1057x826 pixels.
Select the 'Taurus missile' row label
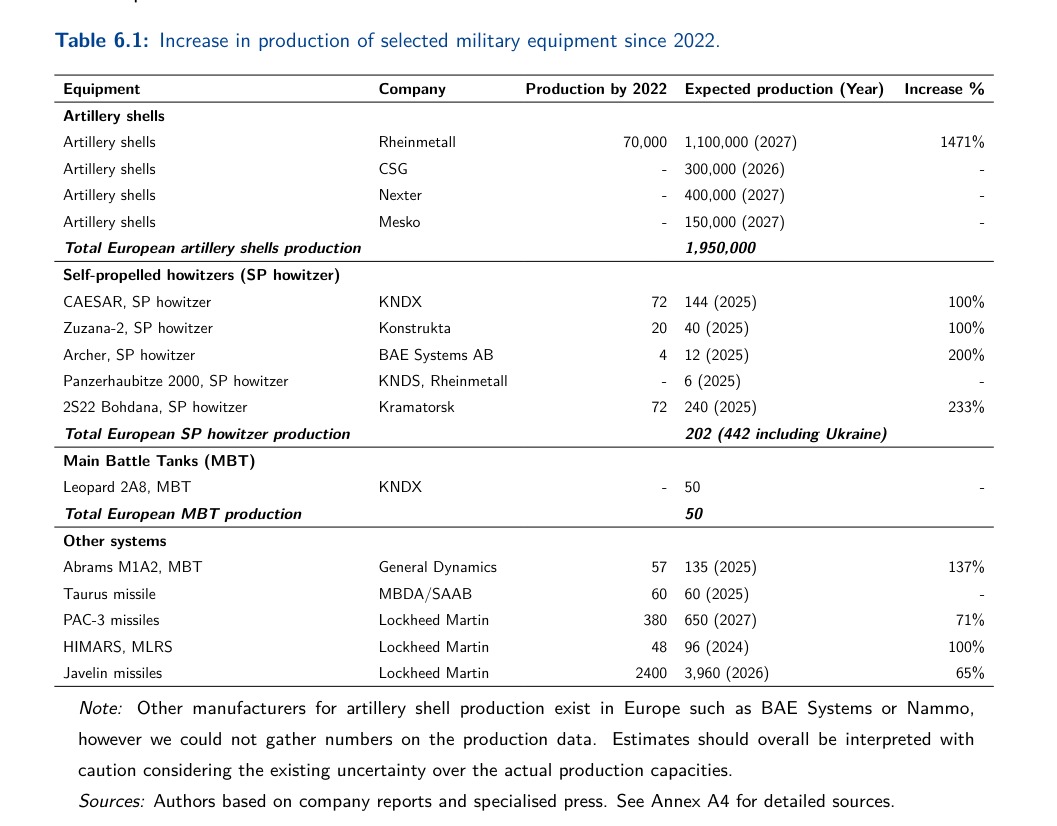click(109, 594)
